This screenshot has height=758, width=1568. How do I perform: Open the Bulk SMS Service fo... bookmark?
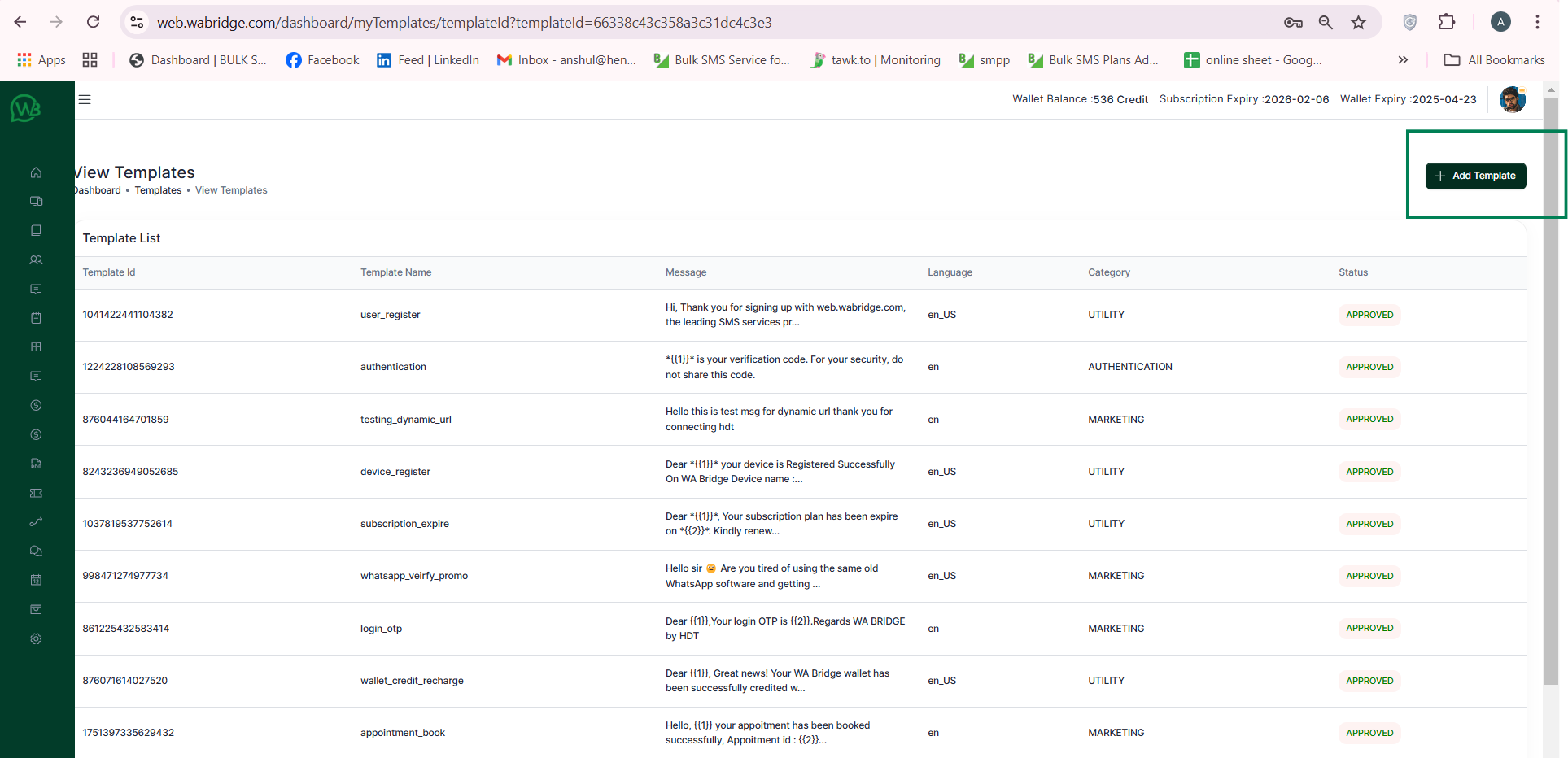tap(722, 60)
